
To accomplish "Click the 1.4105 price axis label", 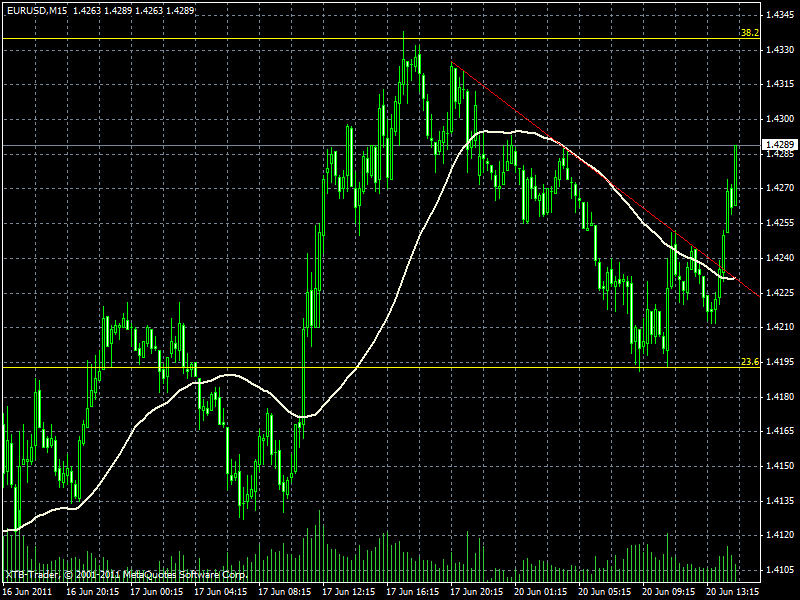I will point(780,570).
